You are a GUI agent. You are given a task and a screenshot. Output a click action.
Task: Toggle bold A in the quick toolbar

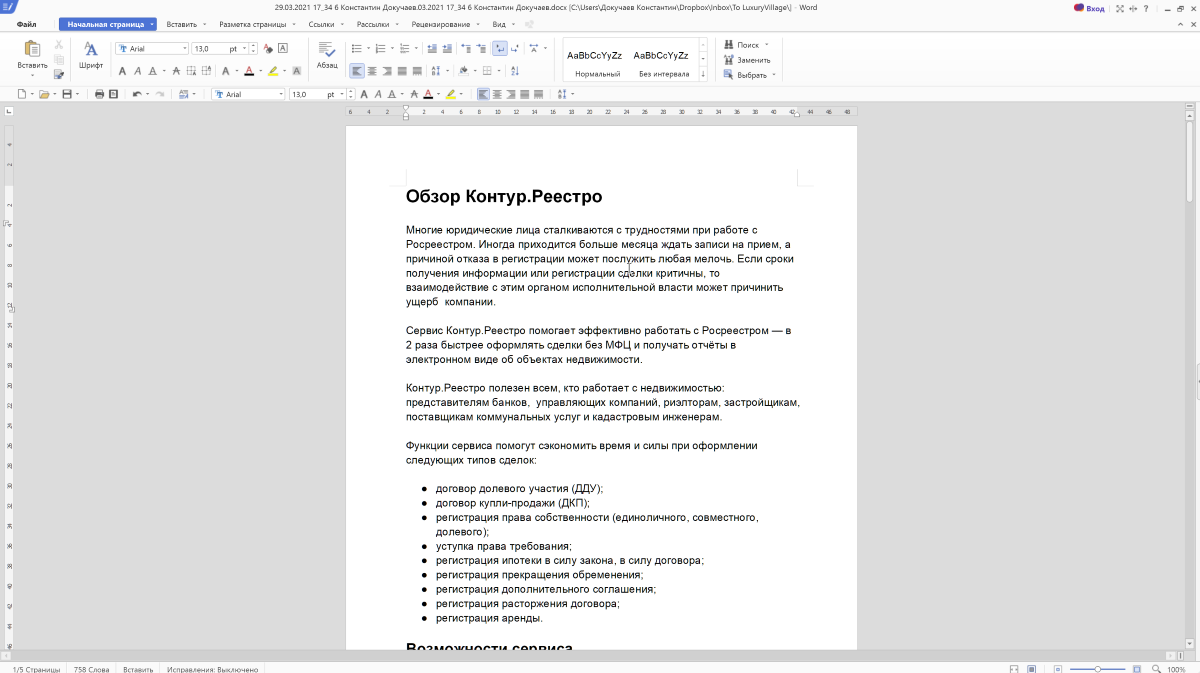click(x=364, y=94)
